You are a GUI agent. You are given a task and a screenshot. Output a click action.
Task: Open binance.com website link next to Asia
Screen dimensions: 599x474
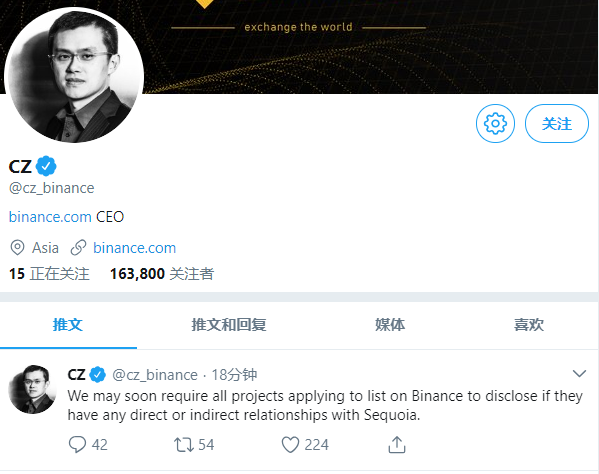[134, 248]
